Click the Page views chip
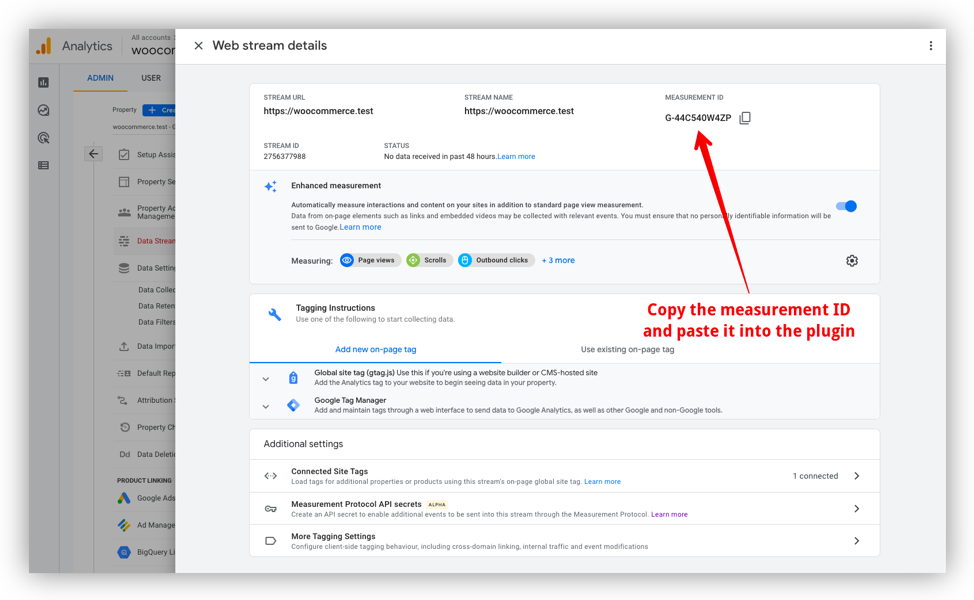This screenshot has height=600, width=974. tap(369, 260)
